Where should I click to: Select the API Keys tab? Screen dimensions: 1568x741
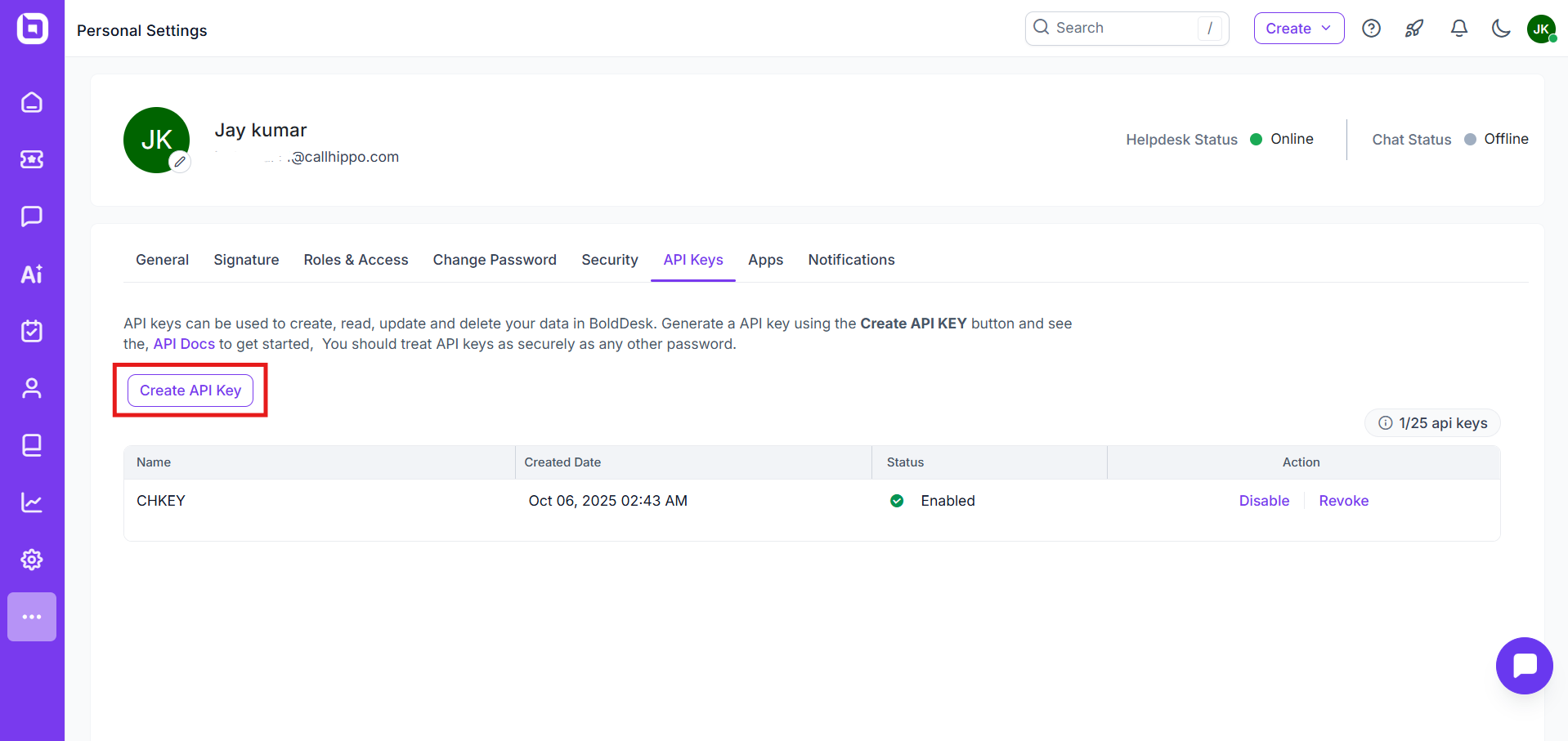pos(693,260)
